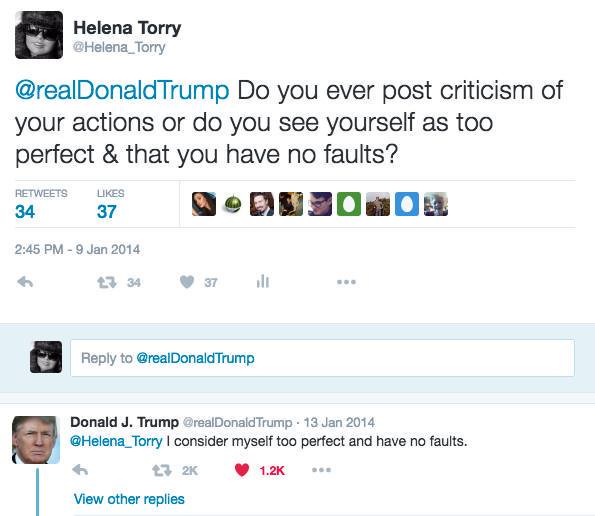Like Helena Torry's tweet
Screen dimensions: 600x516
[x=186, y=283]
